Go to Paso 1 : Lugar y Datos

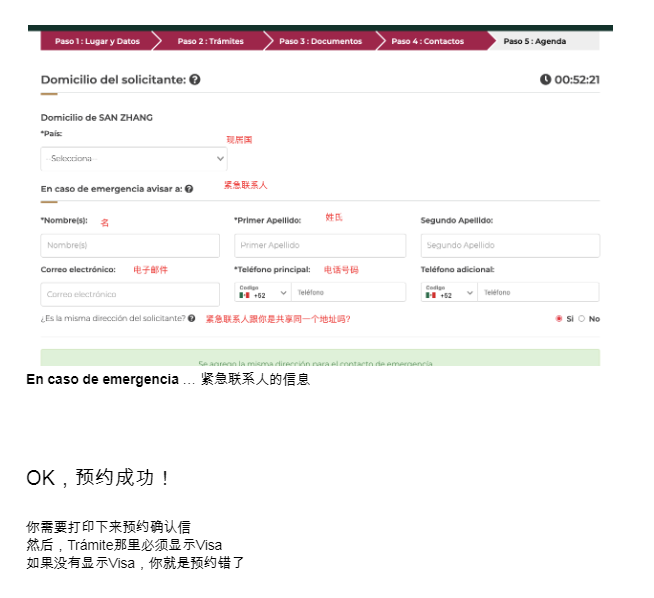click(96, 41)
